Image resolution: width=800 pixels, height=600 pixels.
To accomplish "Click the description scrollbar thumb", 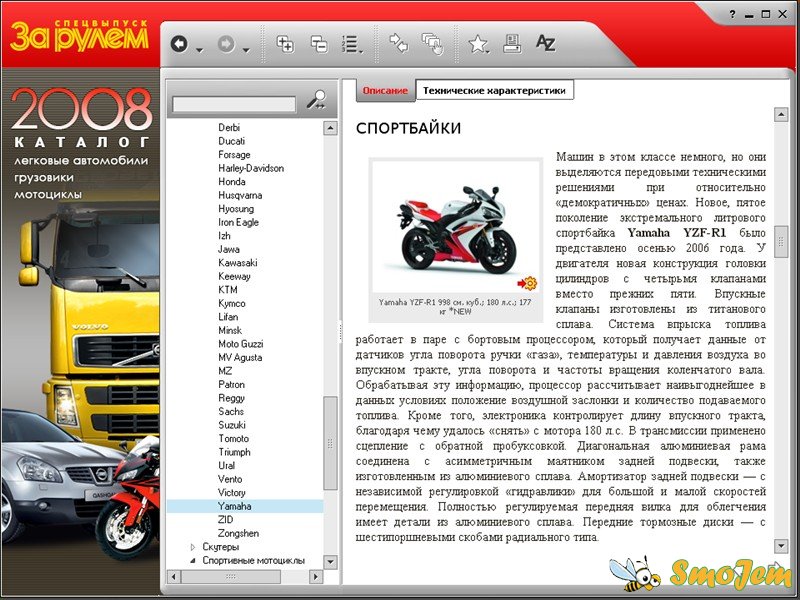I will [781, 242].
